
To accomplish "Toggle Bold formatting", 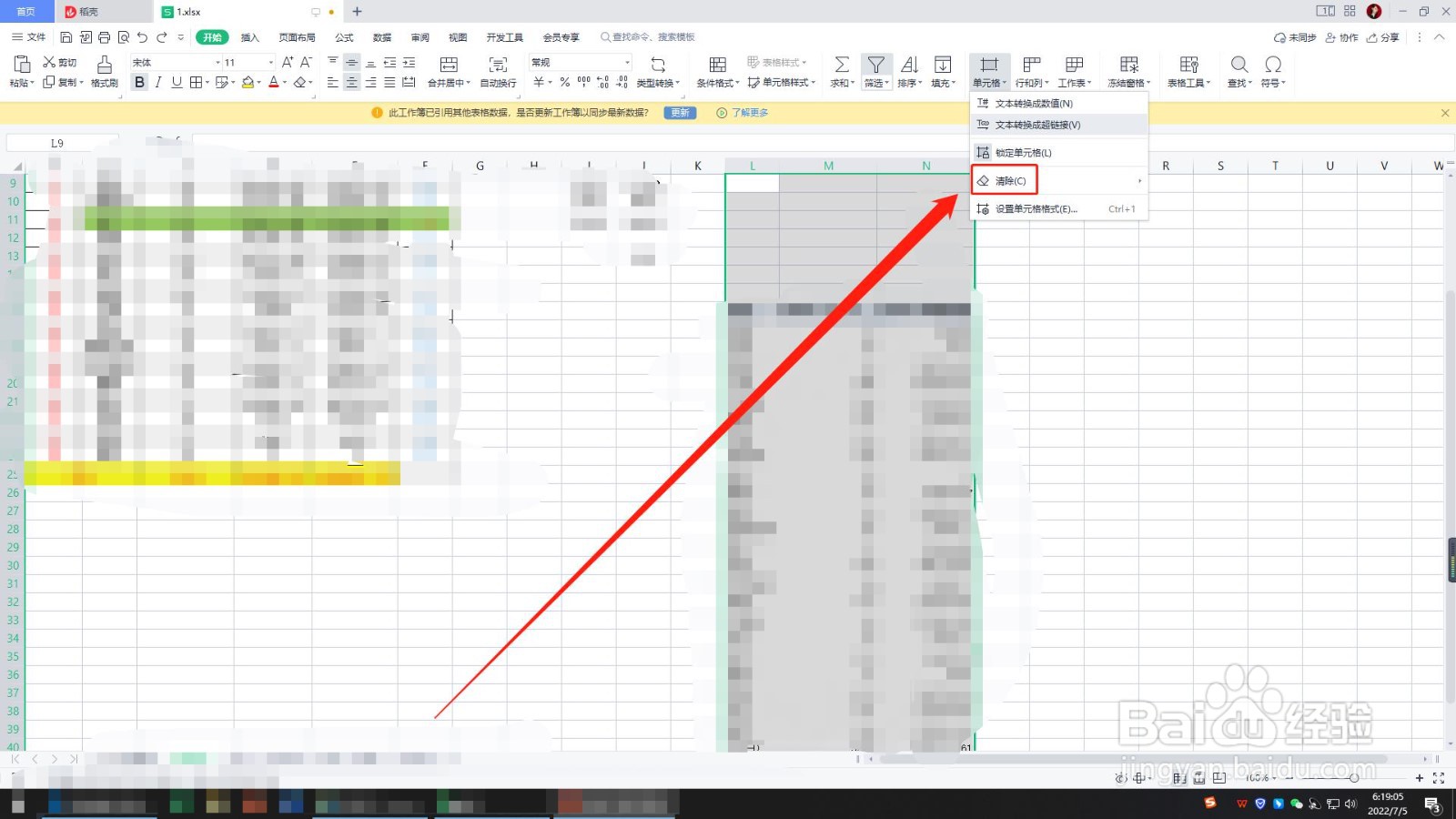I will 139,82.
